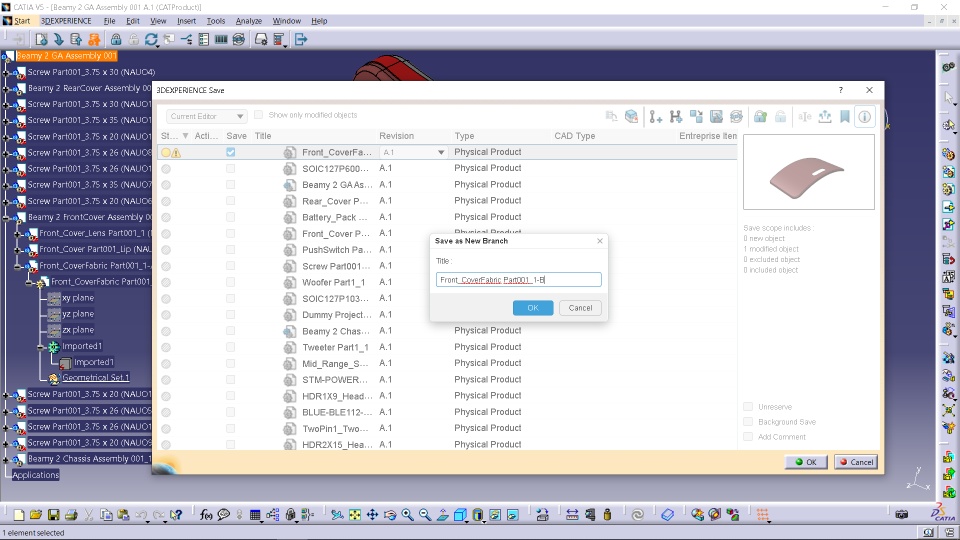960x540 pixels.
Task: Click the information icon in Save dialog toolbar
Action: (x=864, y=116)
